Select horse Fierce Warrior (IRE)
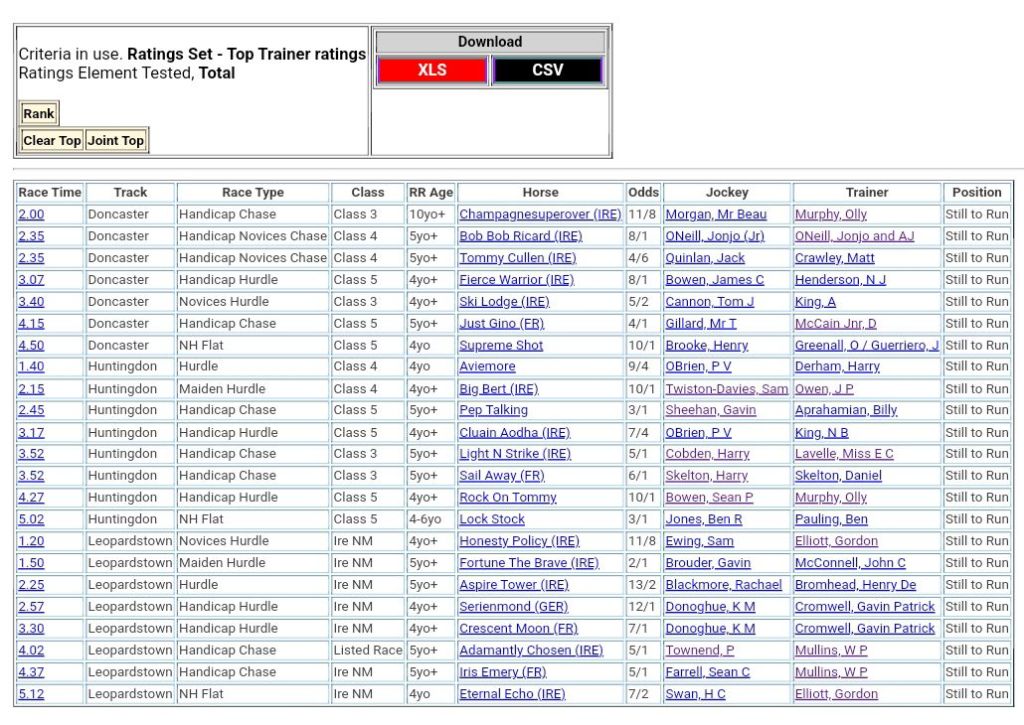Viewport: 1024px width, 725px height. pyautogui.click(x=516, y=280)
